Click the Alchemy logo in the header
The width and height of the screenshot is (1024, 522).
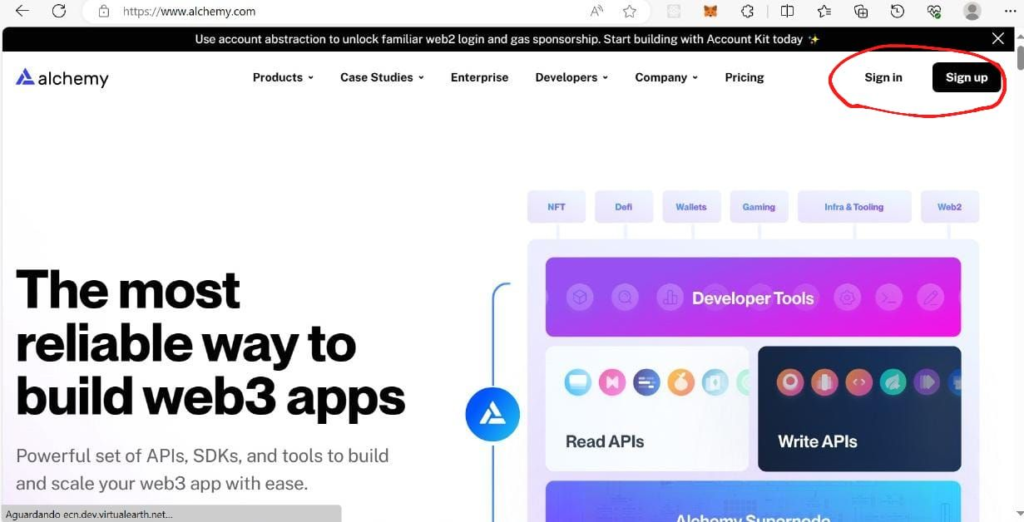point(62,78)
